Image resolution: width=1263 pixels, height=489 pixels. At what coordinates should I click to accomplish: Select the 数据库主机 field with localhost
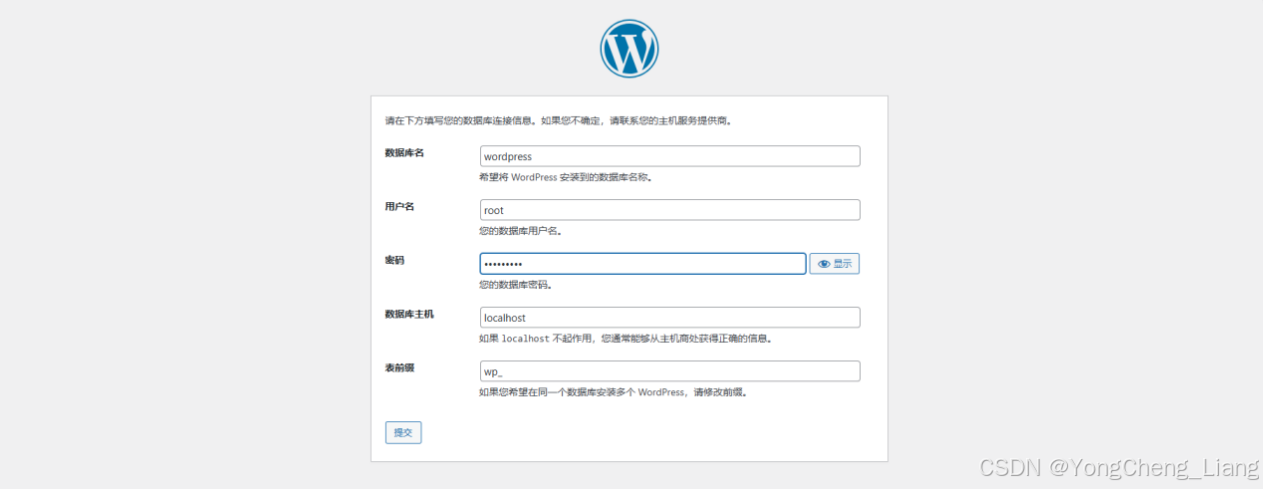[x=670, y=317]
